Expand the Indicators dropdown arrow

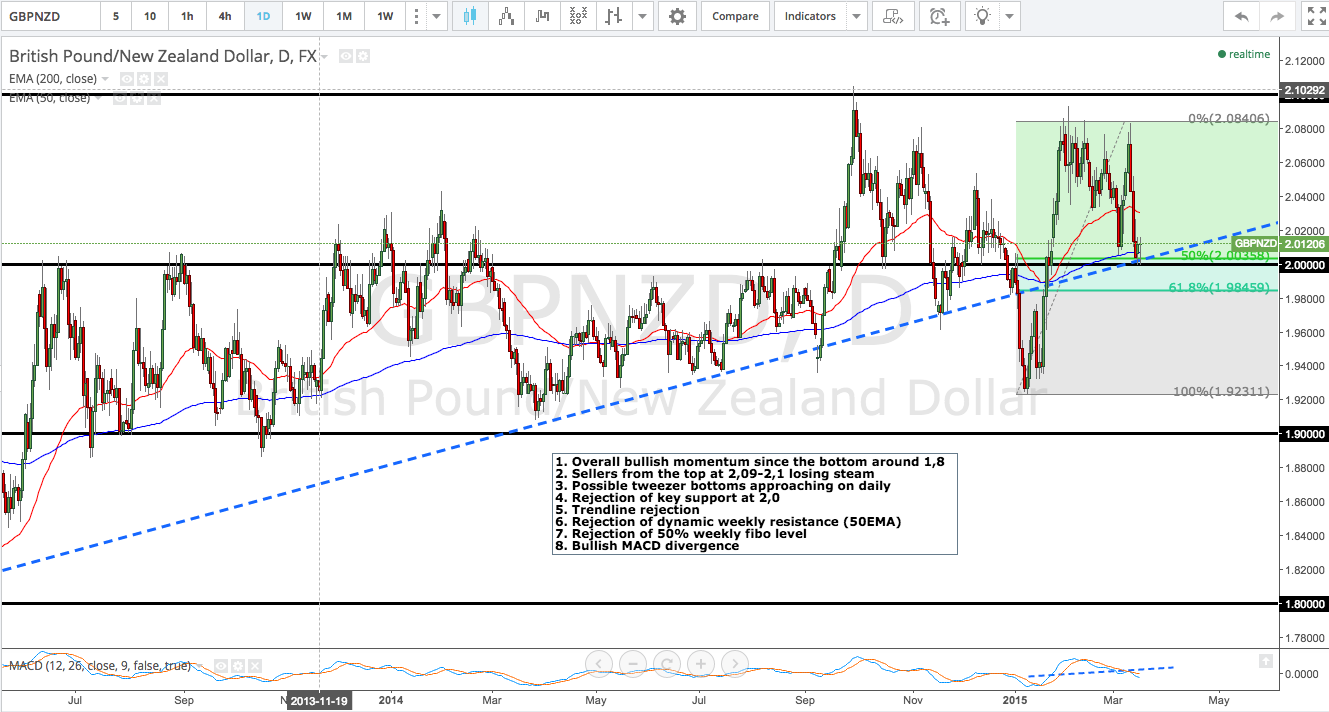tap(856, 16)
